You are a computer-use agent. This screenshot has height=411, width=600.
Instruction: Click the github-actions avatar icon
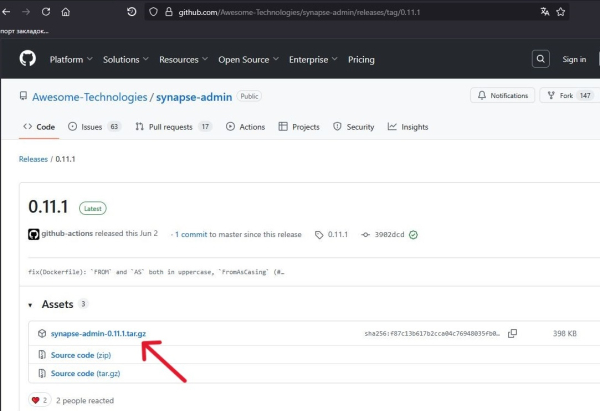coord(34,234)
